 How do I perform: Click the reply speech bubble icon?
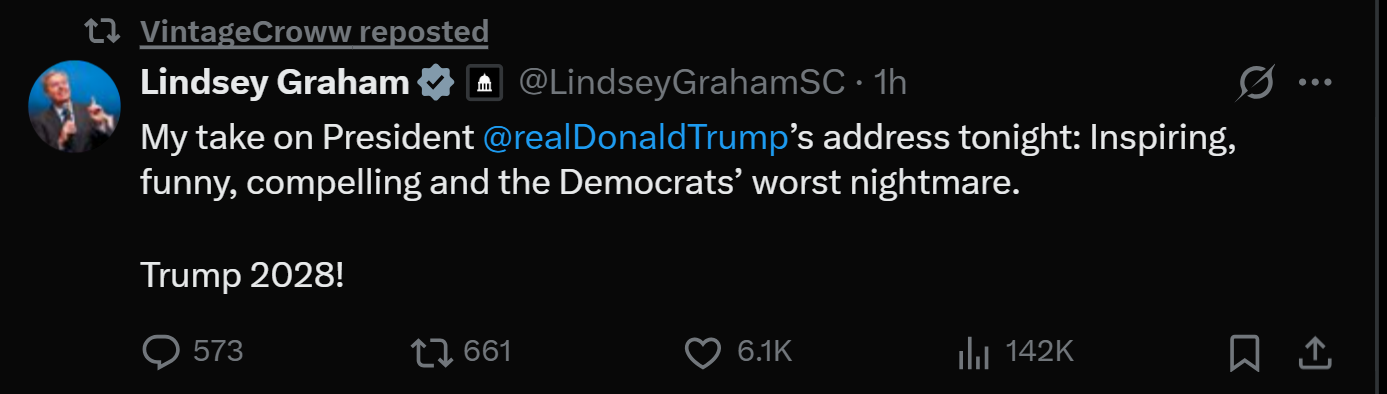(161, 351)
